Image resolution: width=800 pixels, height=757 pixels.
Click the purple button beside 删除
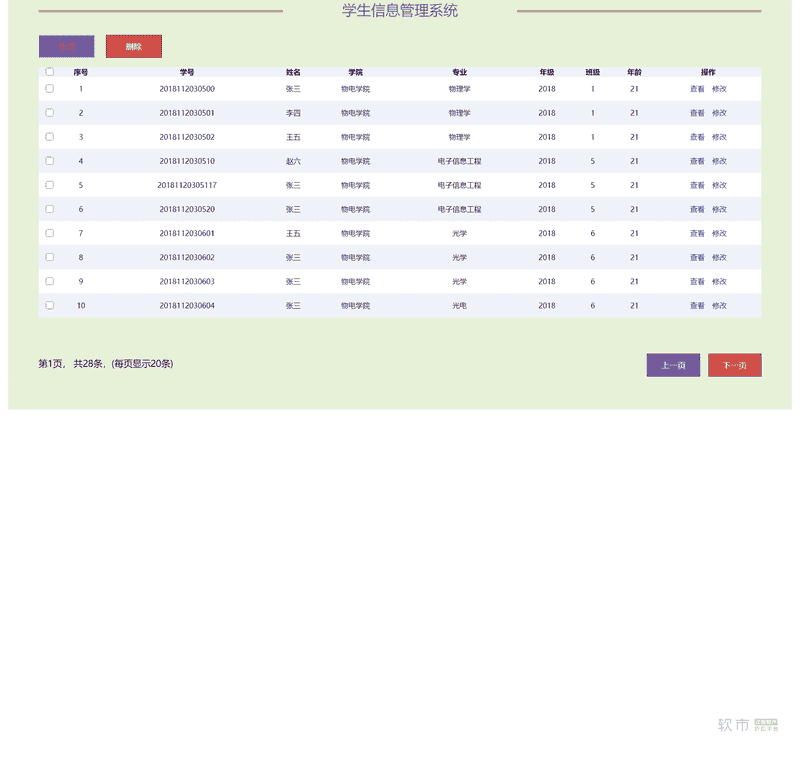tap(66, 46)
